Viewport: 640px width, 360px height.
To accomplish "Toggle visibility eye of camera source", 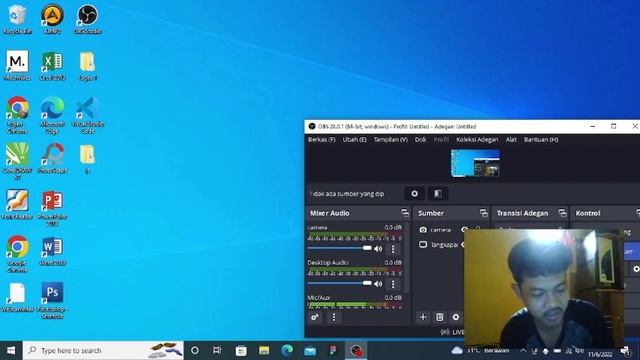I will coord(464,230).
